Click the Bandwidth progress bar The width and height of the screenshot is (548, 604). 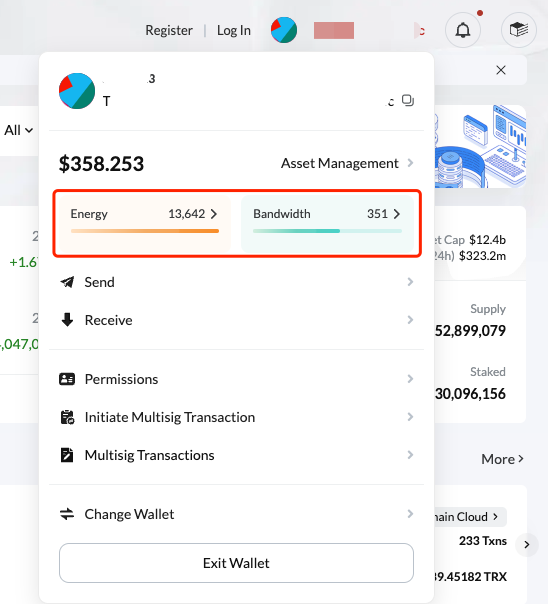coord(327,231)
